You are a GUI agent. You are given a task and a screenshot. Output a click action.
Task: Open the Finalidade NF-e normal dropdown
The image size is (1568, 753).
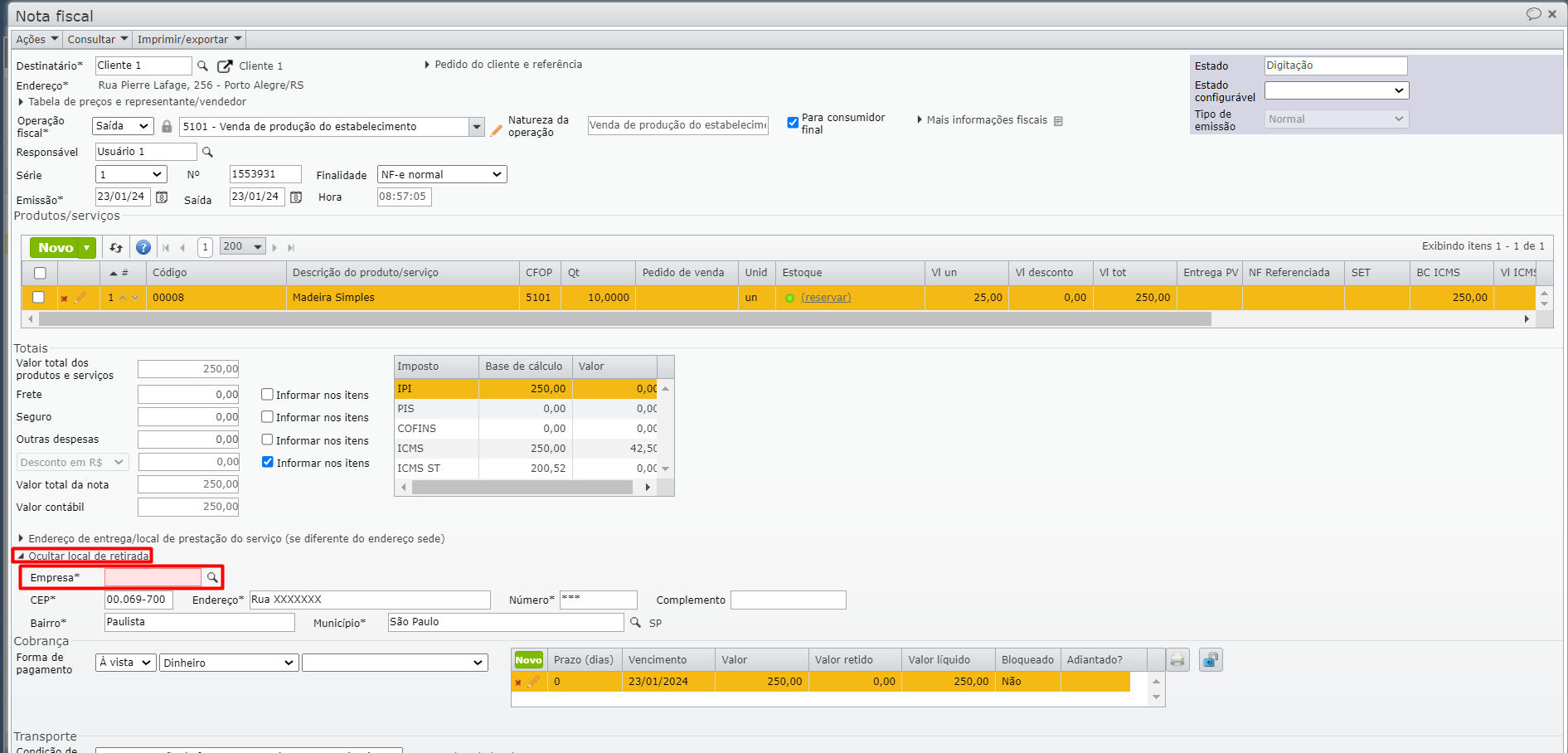pos(441,174)
